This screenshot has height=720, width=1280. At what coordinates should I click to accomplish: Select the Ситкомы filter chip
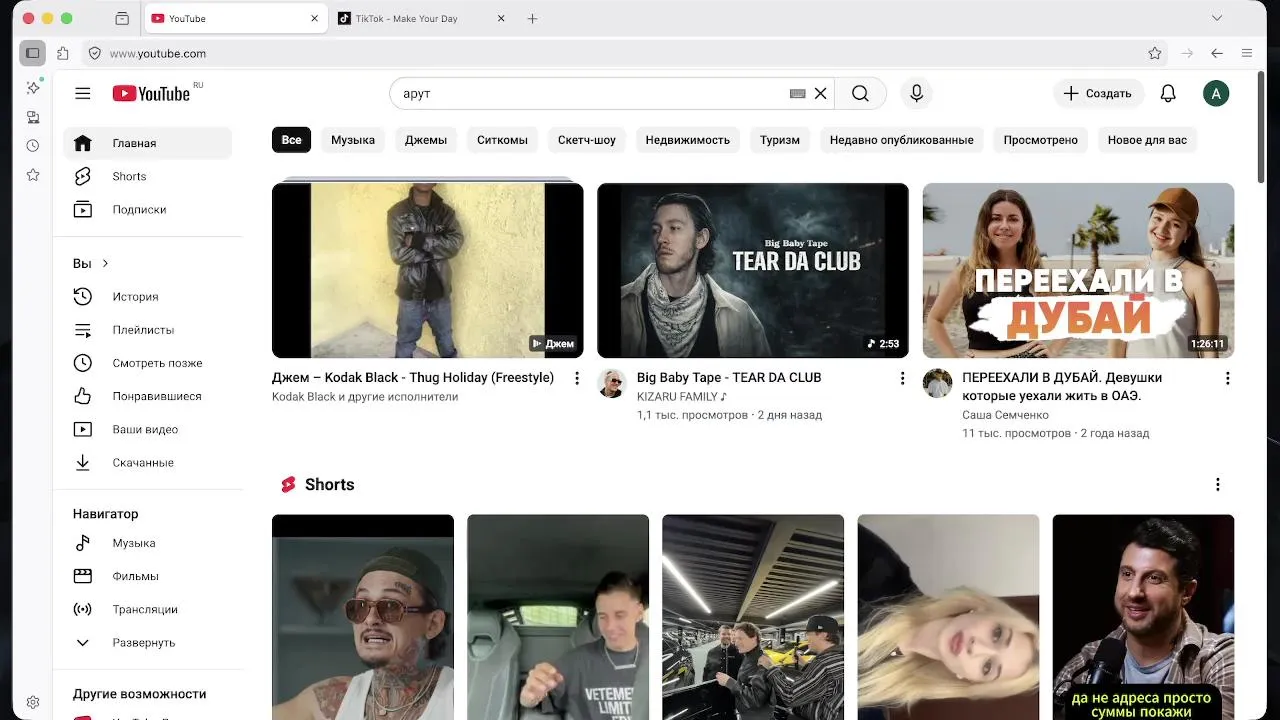[x=502, y=140]
